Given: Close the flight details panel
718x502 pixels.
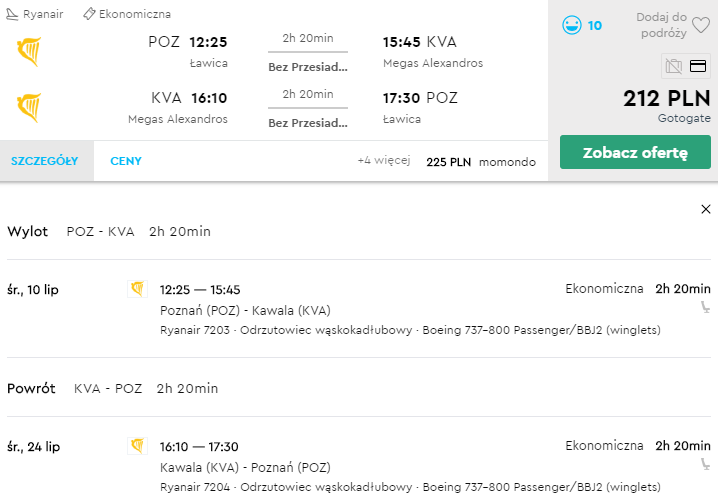Looking at the screenshot, I should [x=706, y=209].
